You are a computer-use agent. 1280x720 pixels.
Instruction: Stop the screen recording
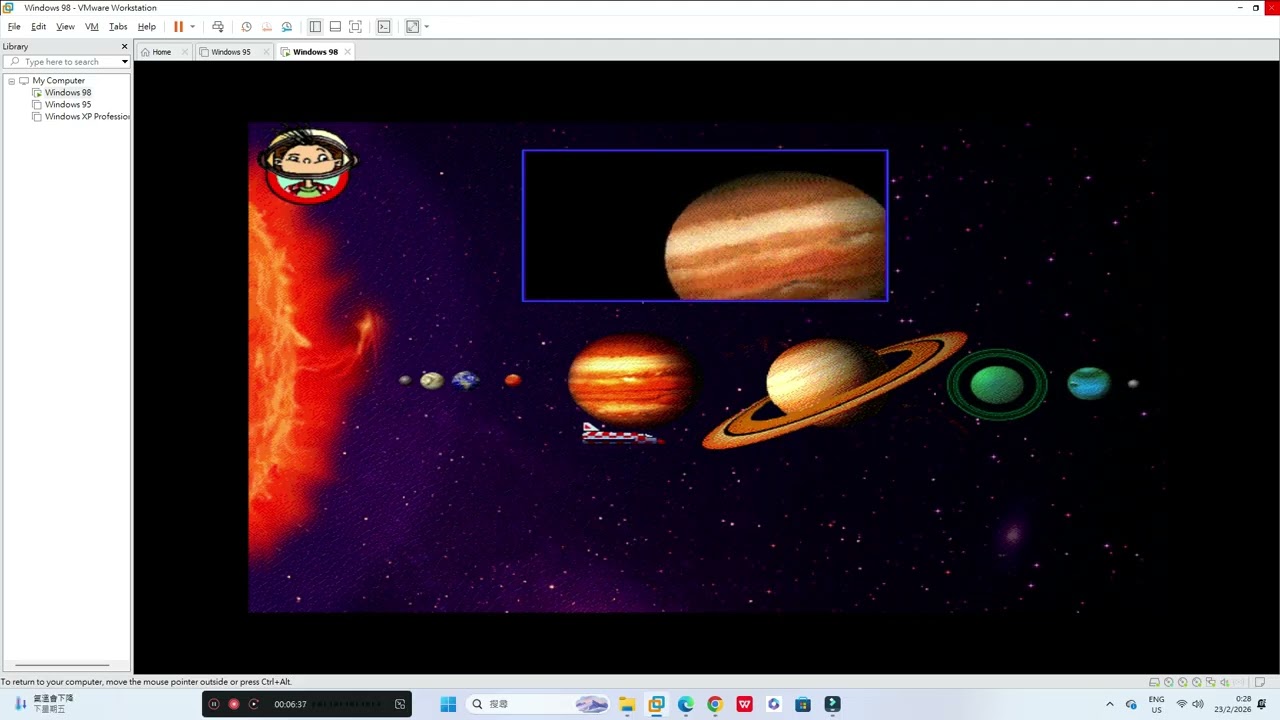(234, 704)
